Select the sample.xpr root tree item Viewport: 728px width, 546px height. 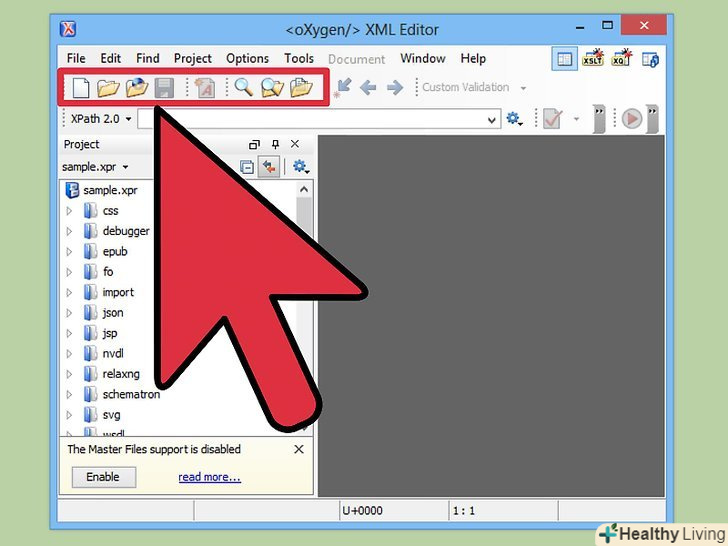pos(102,190)
